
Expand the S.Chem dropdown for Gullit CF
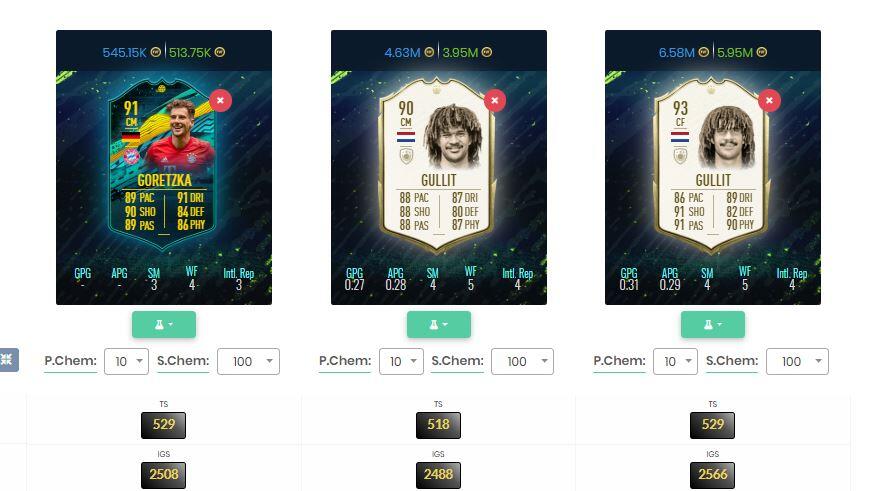tap(797, 361)
